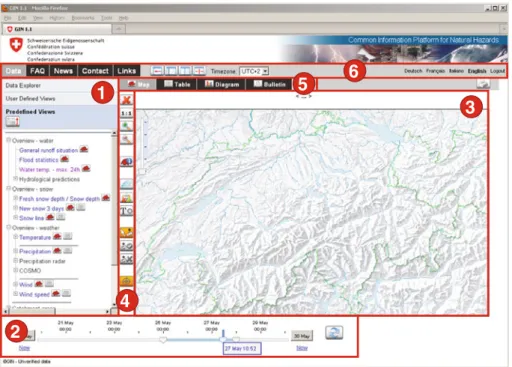The image size is (512, 367).
Task: Click the 30 May button on timeline
Action: pos(302,336)
